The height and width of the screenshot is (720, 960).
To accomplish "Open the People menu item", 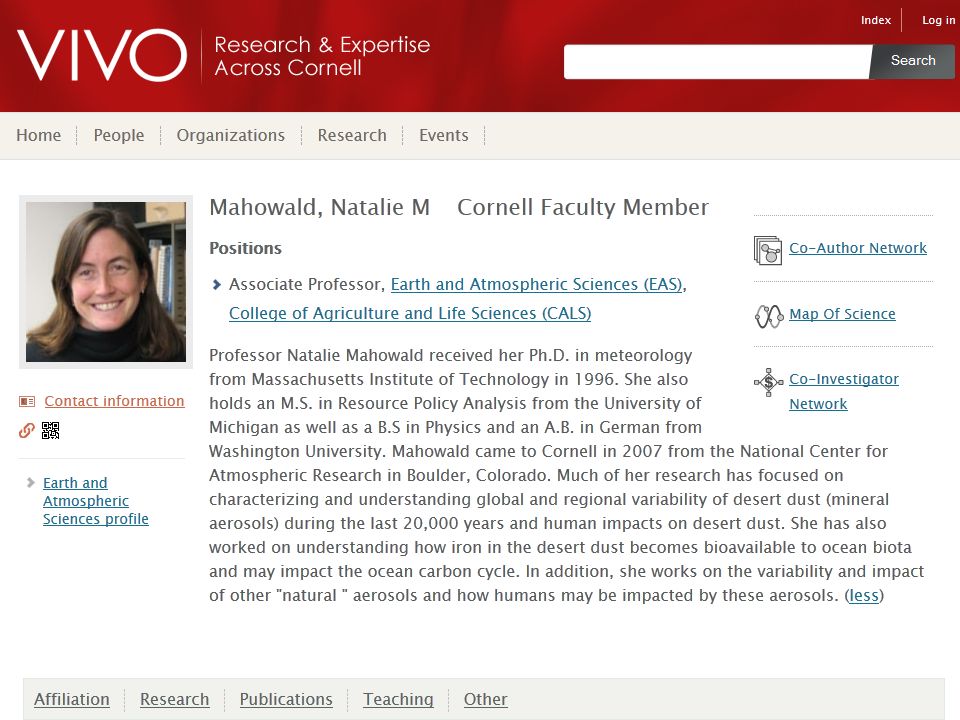I will coord(119,135).
